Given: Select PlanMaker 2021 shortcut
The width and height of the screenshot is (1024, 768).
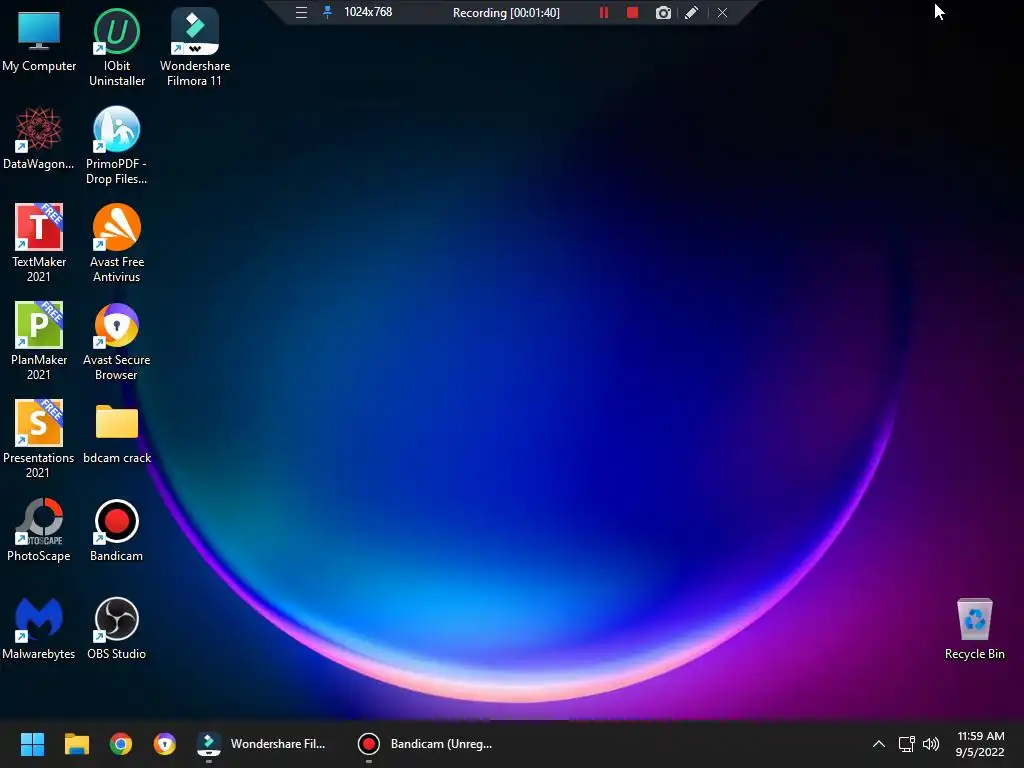Looking at the screenshot, I should click(x=39, y=341).
